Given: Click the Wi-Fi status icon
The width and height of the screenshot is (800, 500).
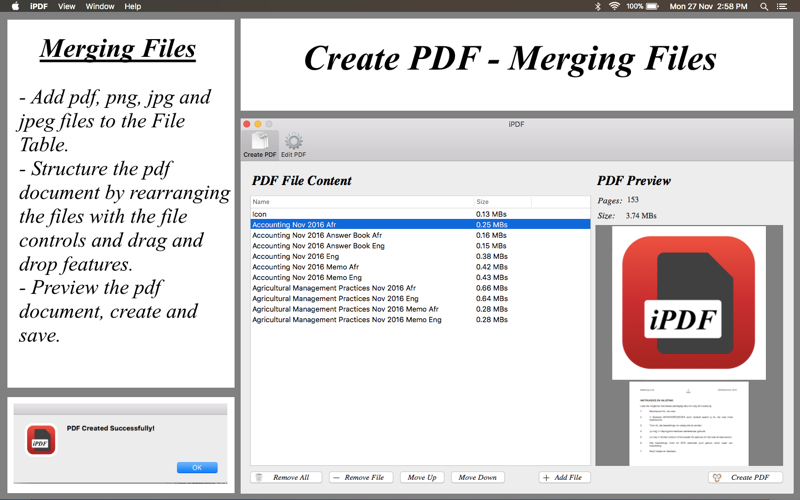Looking at the screenshot, I should click(x=614, y=6).
